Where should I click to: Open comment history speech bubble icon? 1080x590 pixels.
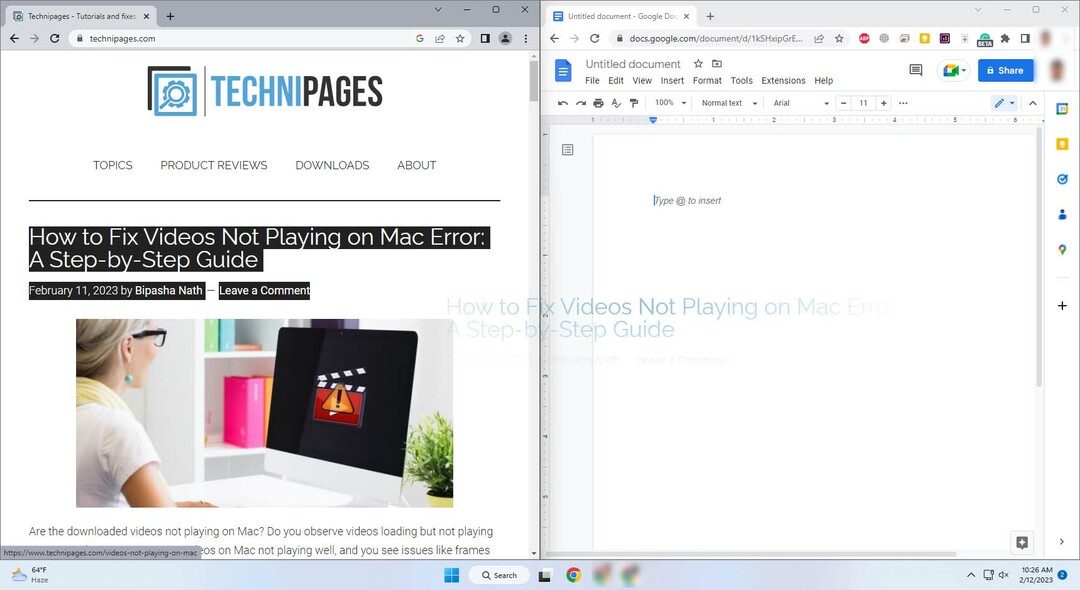coord(915,70)
